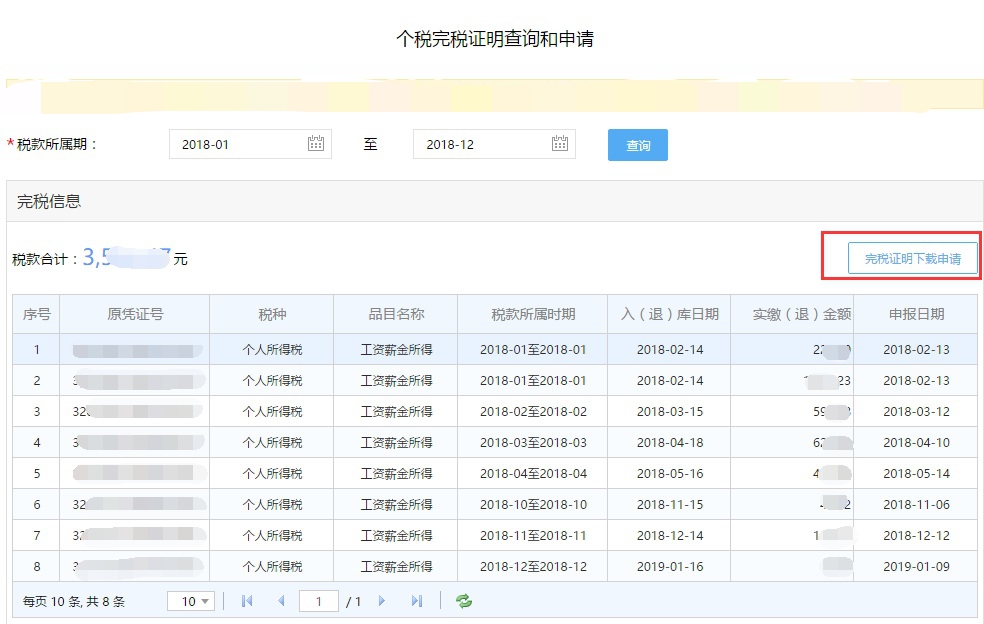Screen dimensions: 984x624
Task: Click the 查询 search button
Action: coord(638,145)
